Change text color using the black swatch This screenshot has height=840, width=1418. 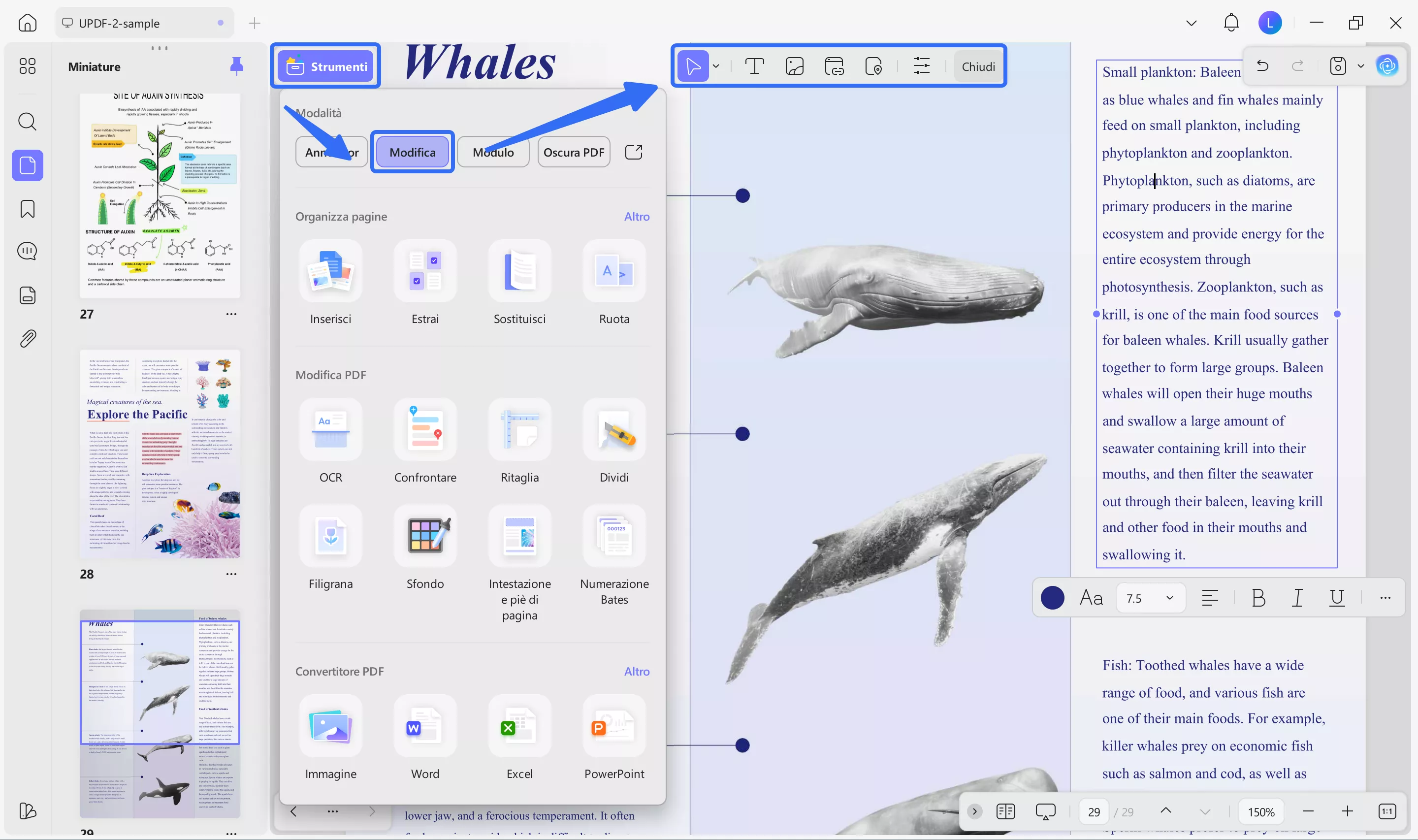pos(1053,598)
